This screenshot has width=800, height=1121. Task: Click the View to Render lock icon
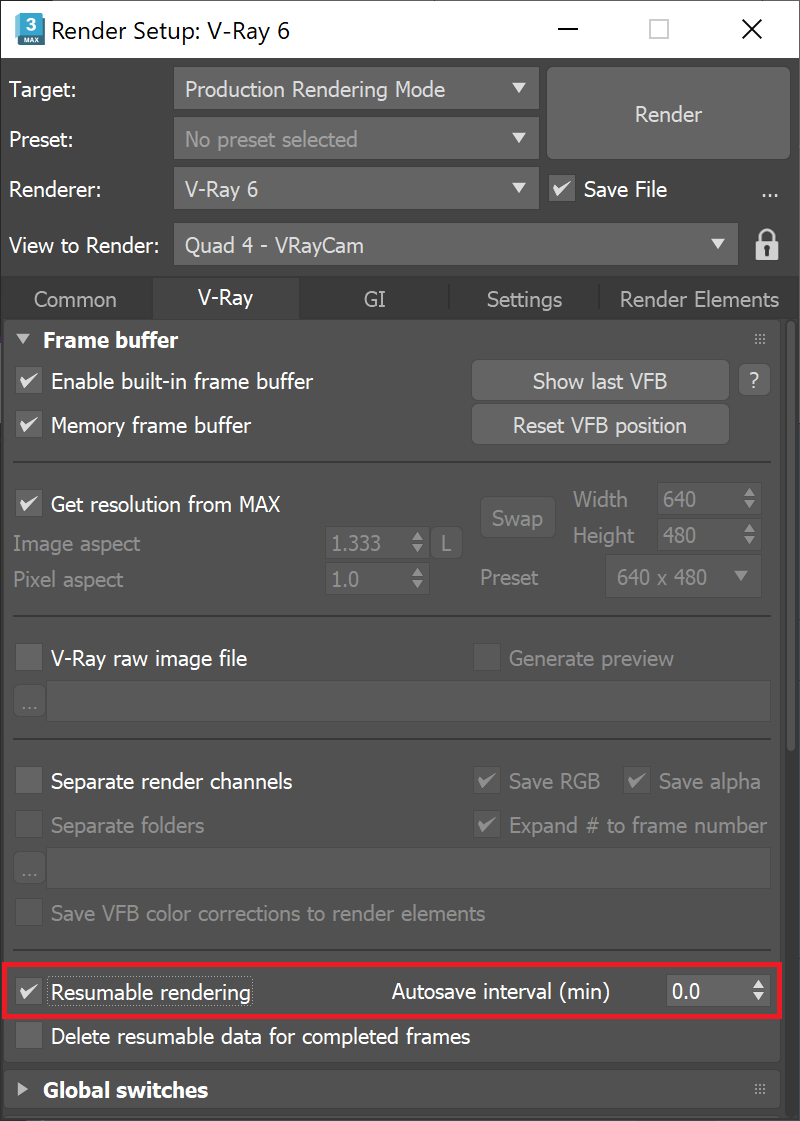tap(766, 244)
